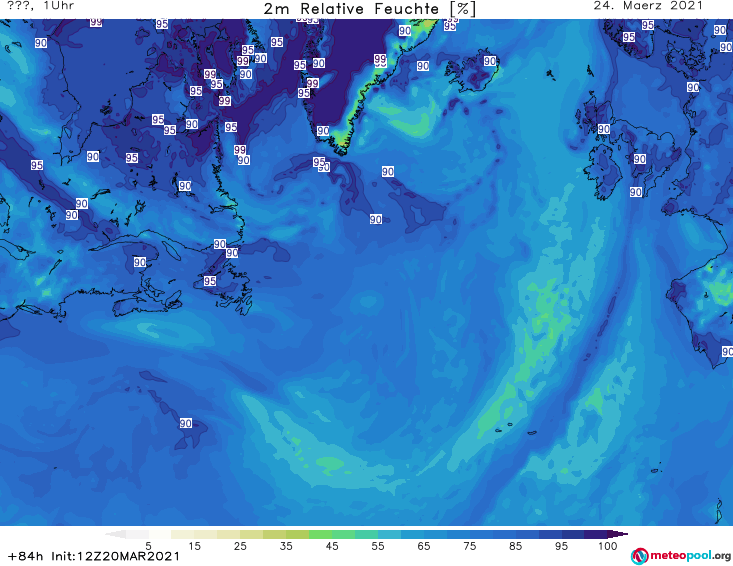Click the '90' contour label over Iceland
The width and height of the screenshot is (733, 566).
[x=489, y=61]
